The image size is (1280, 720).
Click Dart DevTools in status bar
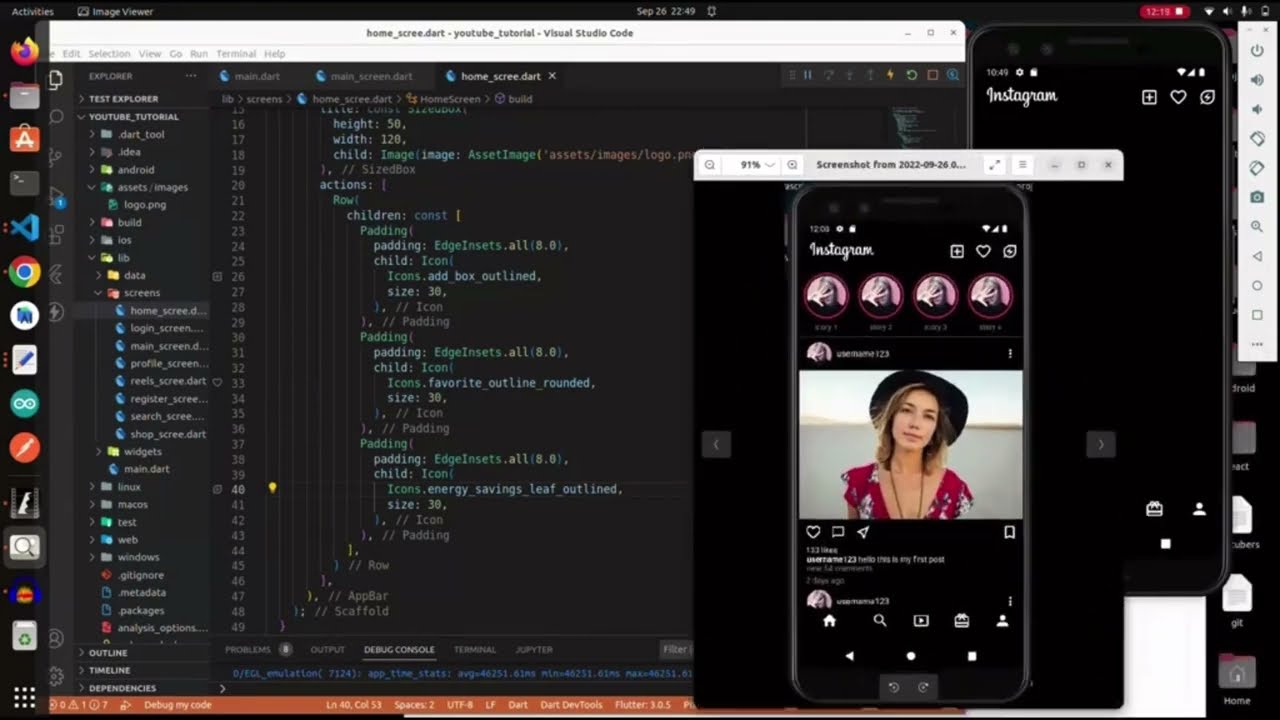pos(570,705)
